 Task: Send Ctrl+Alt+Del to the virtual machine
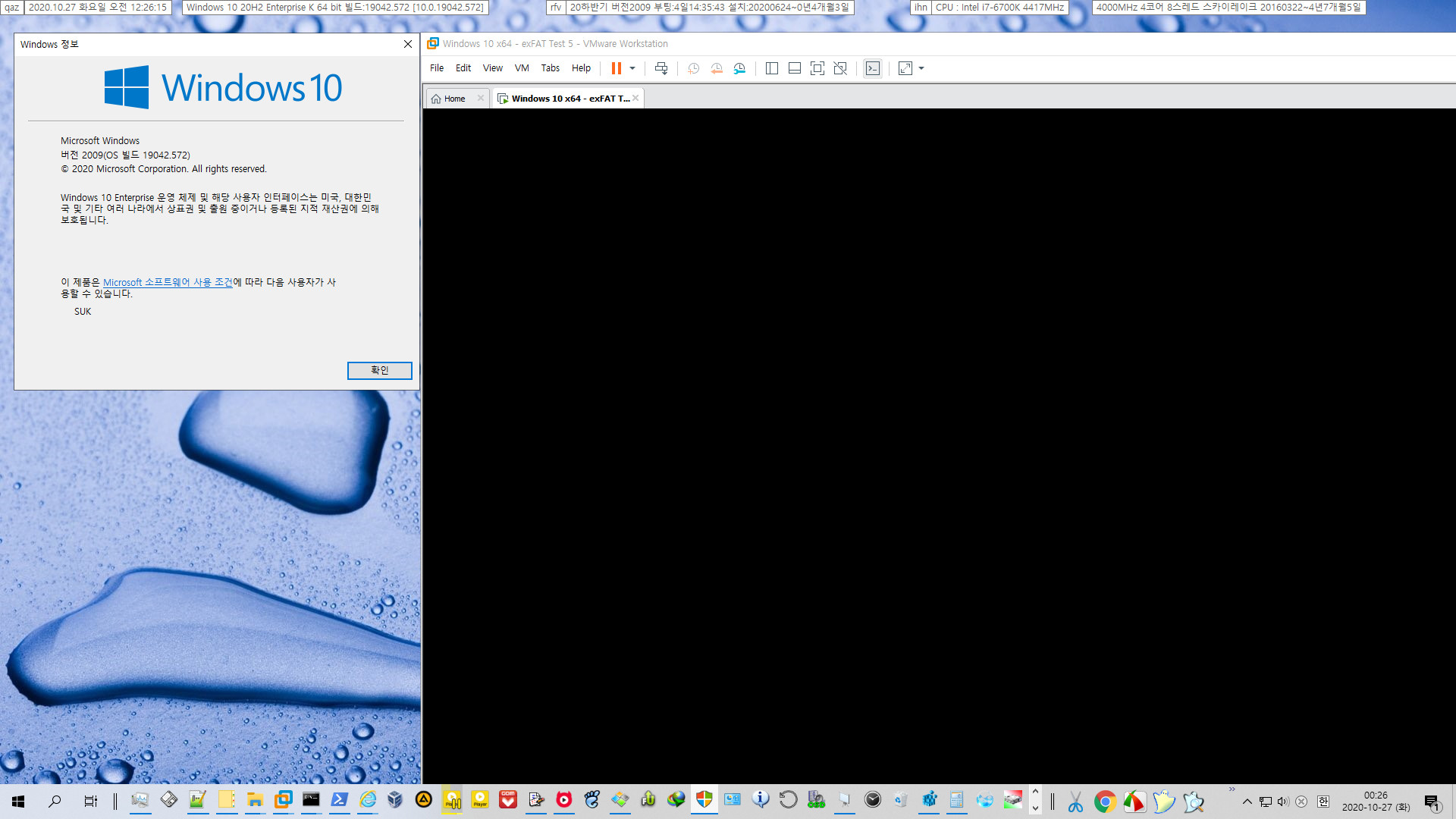coord(661,68)
